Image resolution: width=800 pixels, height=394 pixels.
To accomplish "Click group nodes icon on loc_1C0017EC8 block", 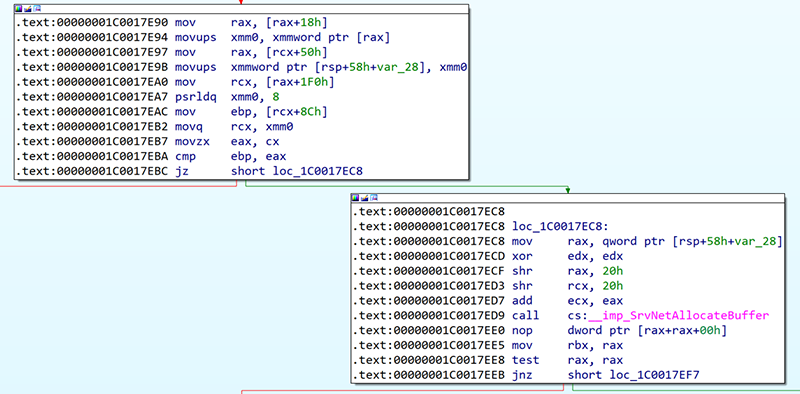I will point(374,198).
